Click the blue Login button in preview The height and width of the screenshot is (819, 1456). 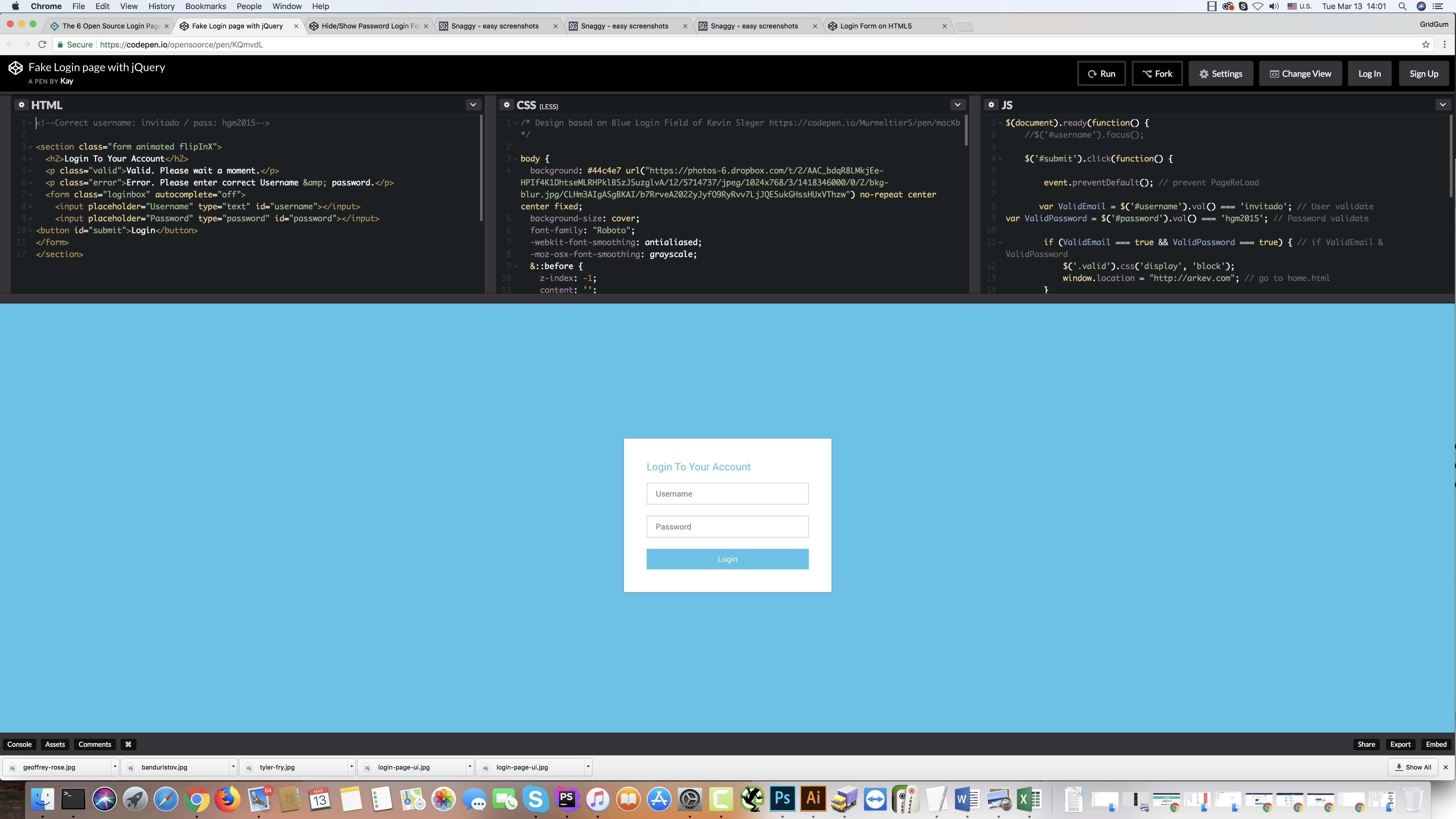tap(727, 559)
